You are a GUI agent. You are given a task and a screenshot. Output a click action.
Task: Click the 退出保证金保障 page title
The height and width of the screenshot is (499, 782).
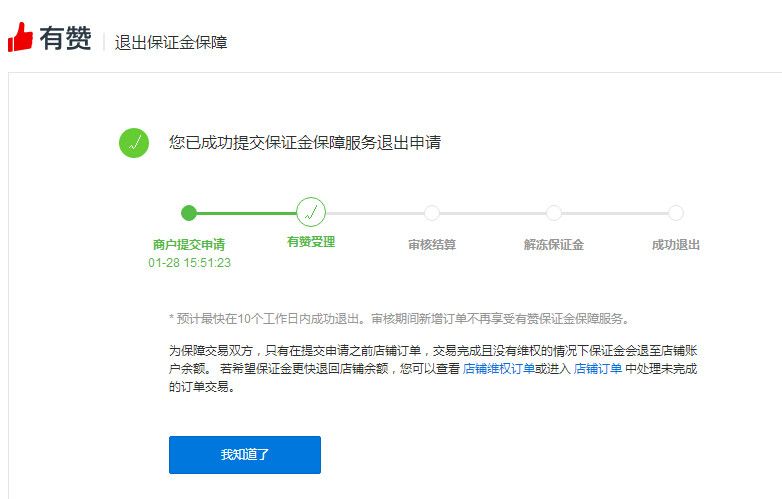[171, 42]
